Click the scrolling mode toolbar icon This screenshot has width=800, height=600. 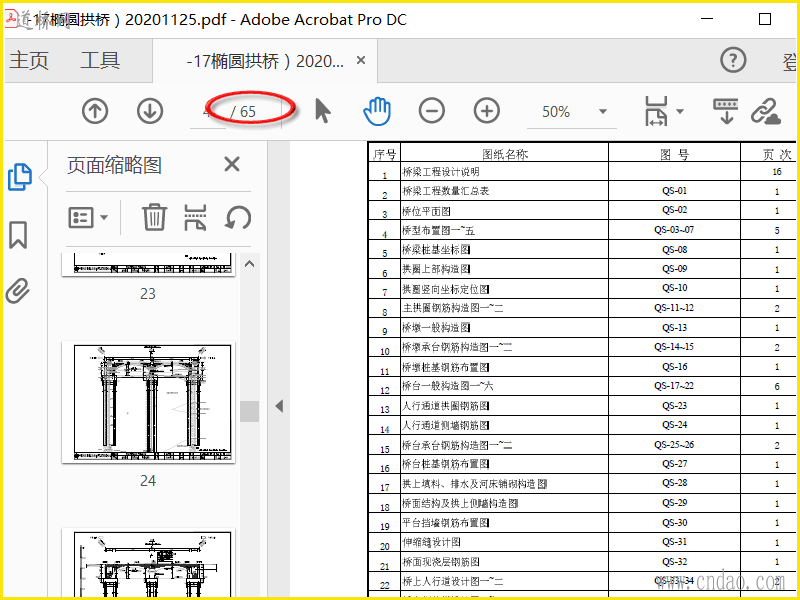pyautogui.click(x=726, y=111)
